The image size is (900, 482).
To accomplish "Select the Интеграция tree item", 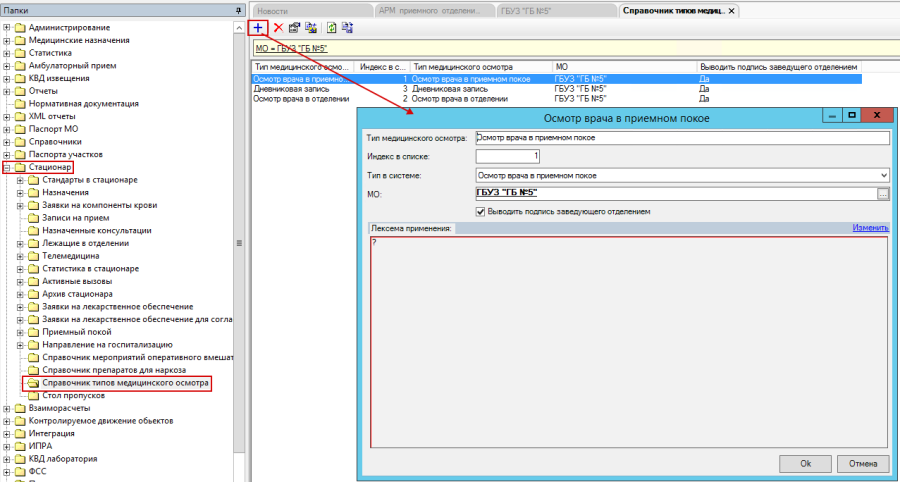I will [52, 434].
